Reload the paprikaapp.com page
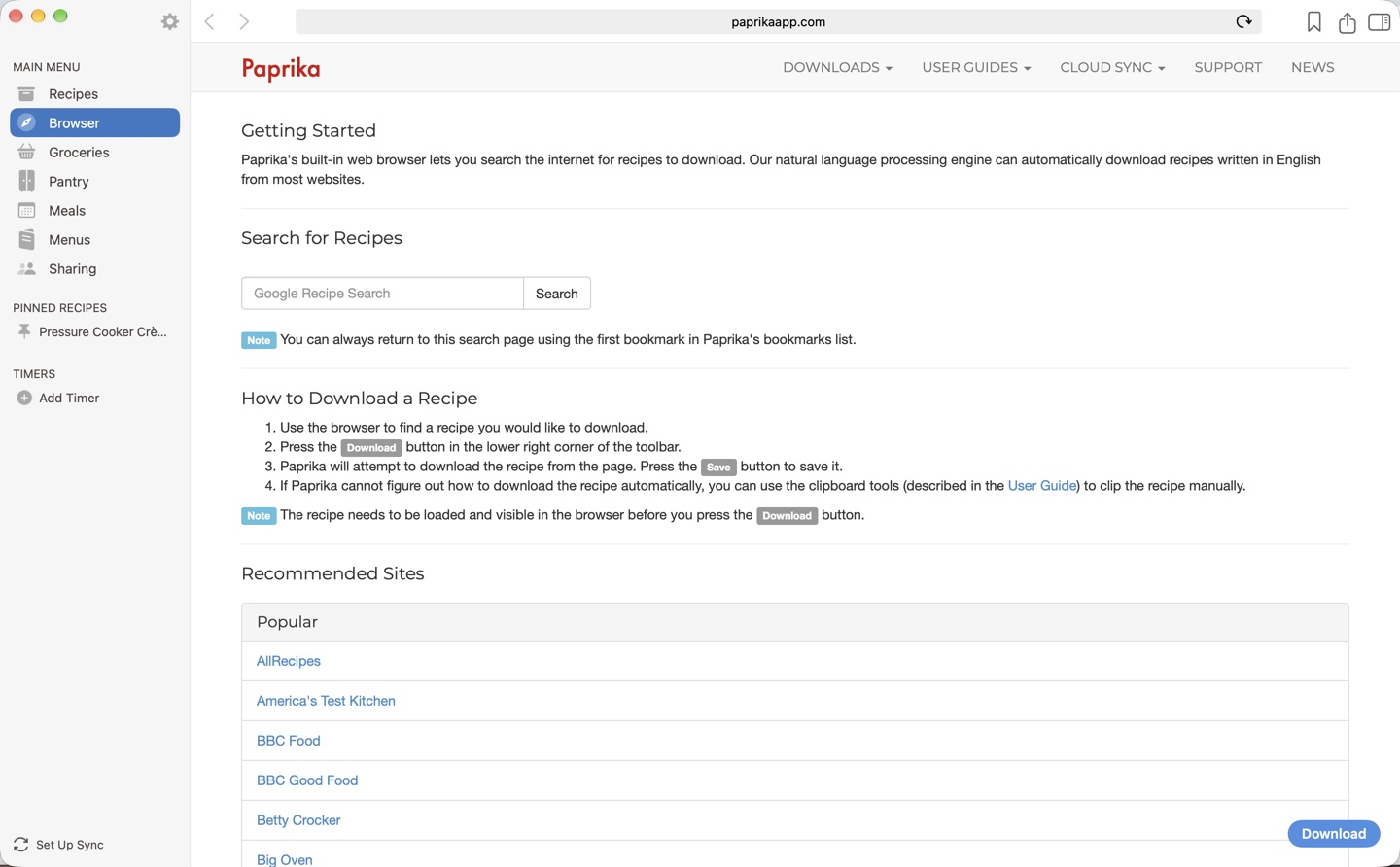1400x867 pixels. point(1243,21)
